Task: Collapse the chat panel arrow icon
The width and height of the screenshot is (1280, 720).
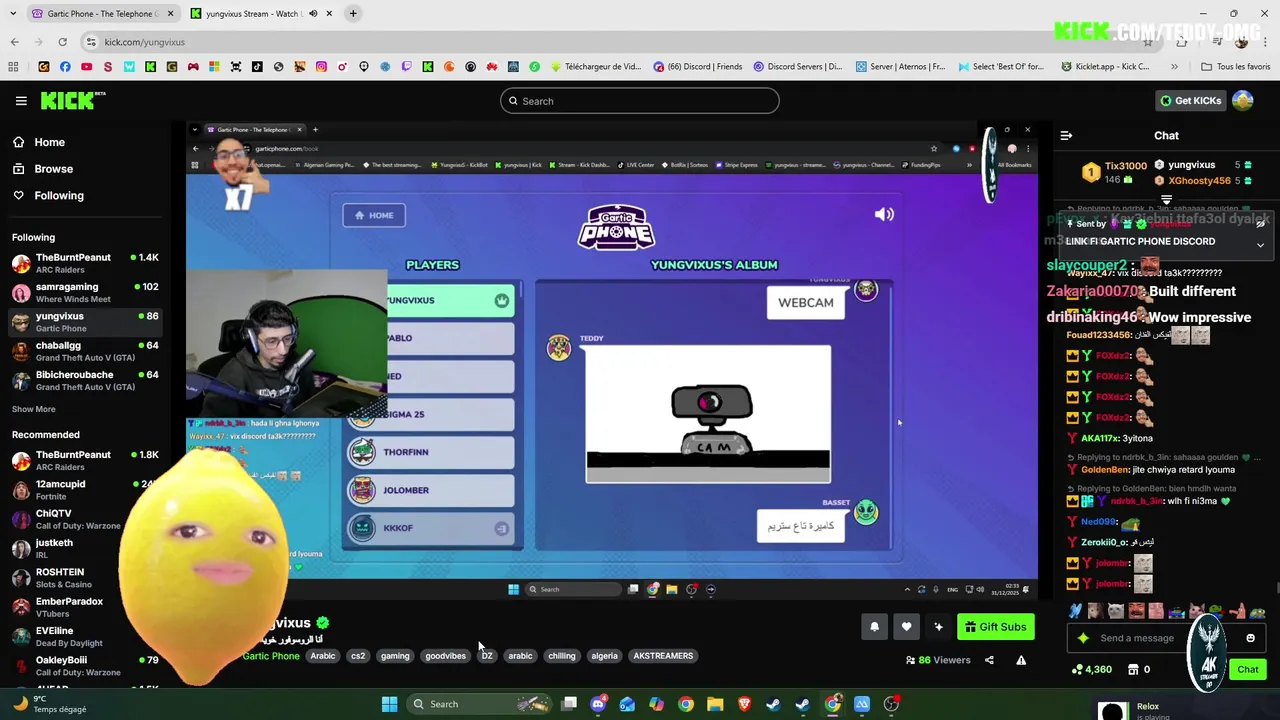Action: click(1066, 135)
